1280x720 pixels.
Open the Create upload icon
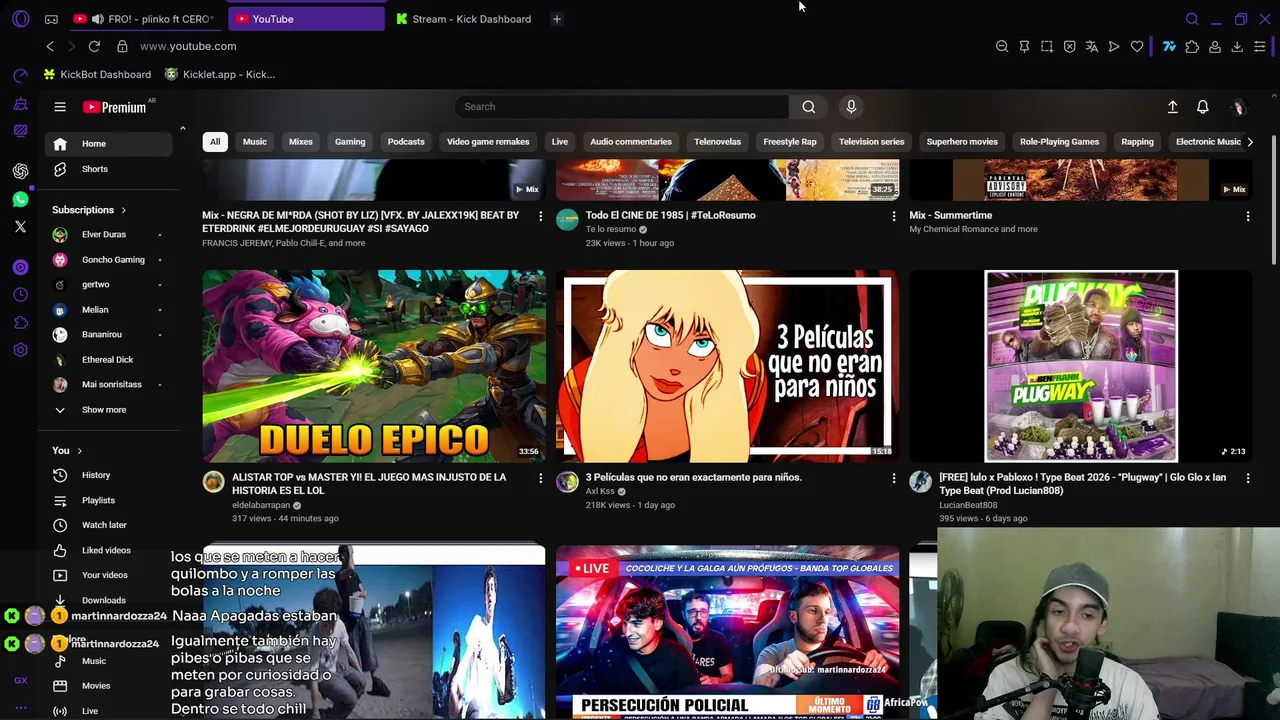click(1172, 107)
